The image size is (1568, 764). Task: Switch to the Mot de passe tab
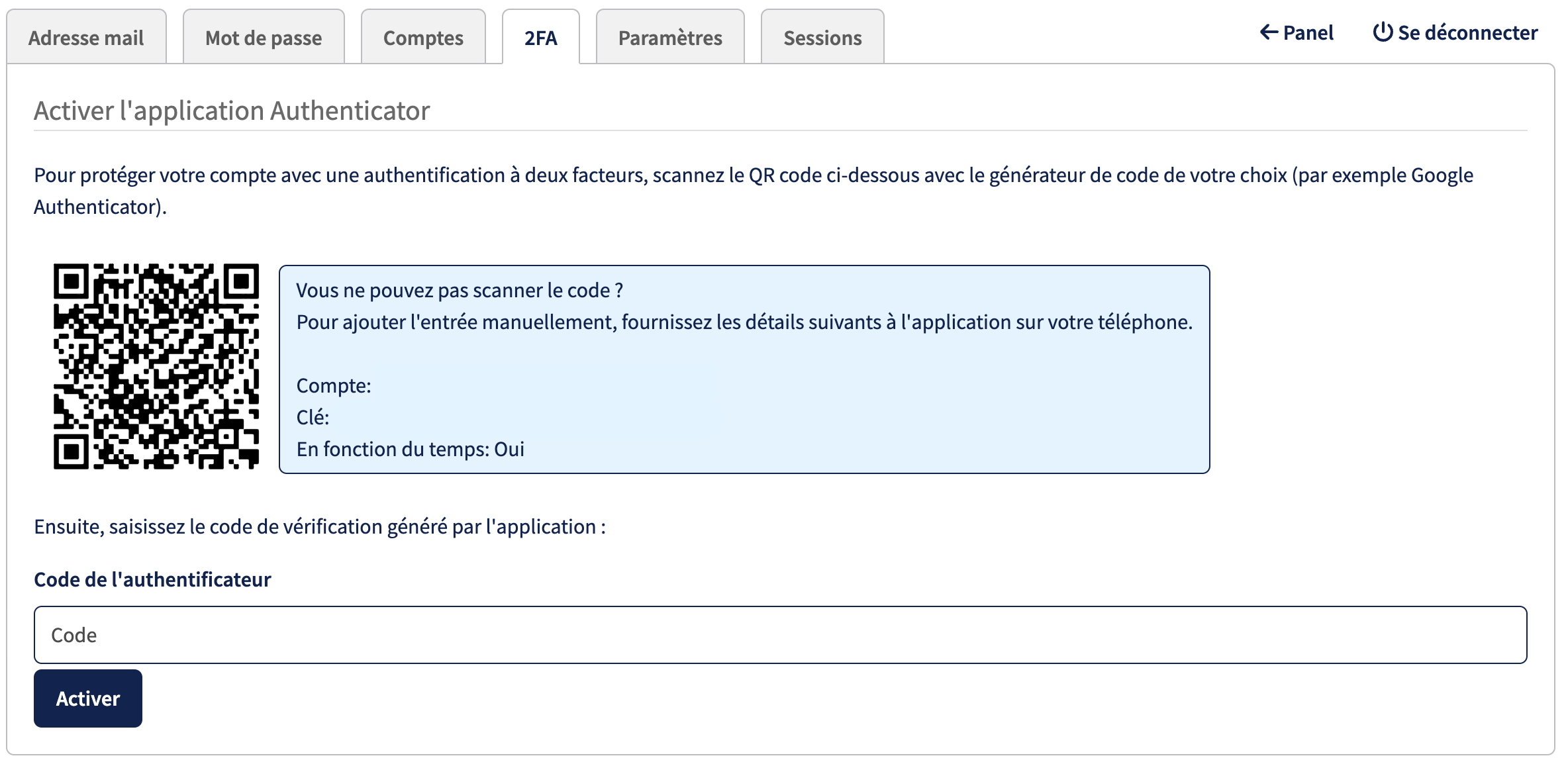[264, 37]
